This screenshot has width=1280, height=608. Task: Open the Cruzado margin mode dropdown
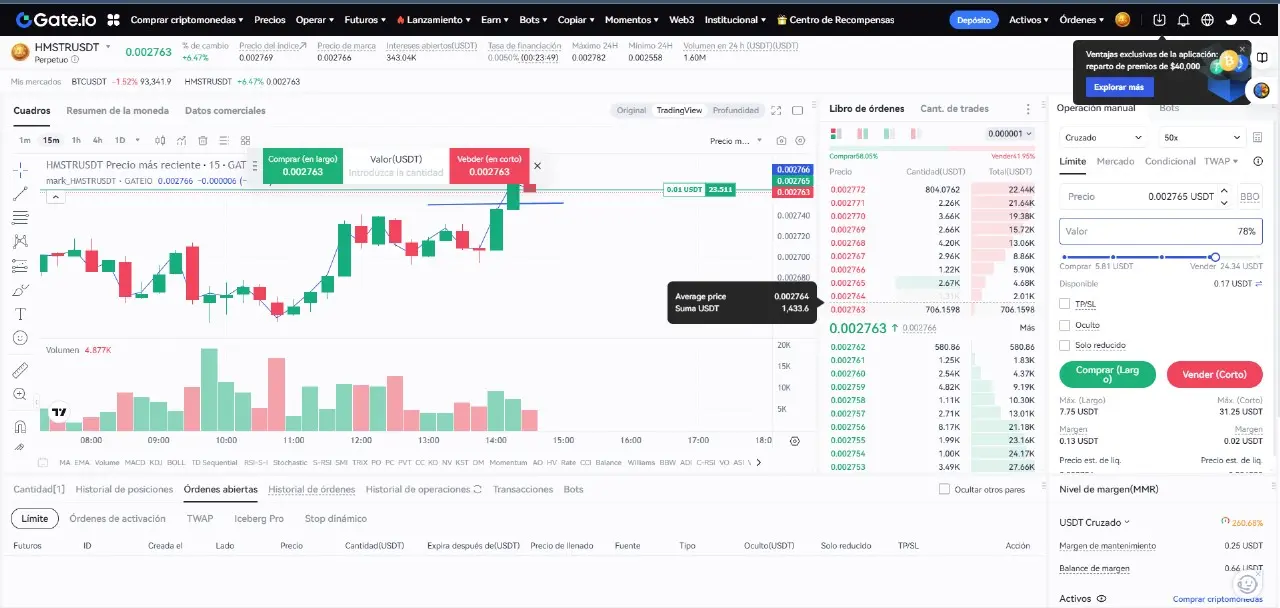tap(1103, 137)
